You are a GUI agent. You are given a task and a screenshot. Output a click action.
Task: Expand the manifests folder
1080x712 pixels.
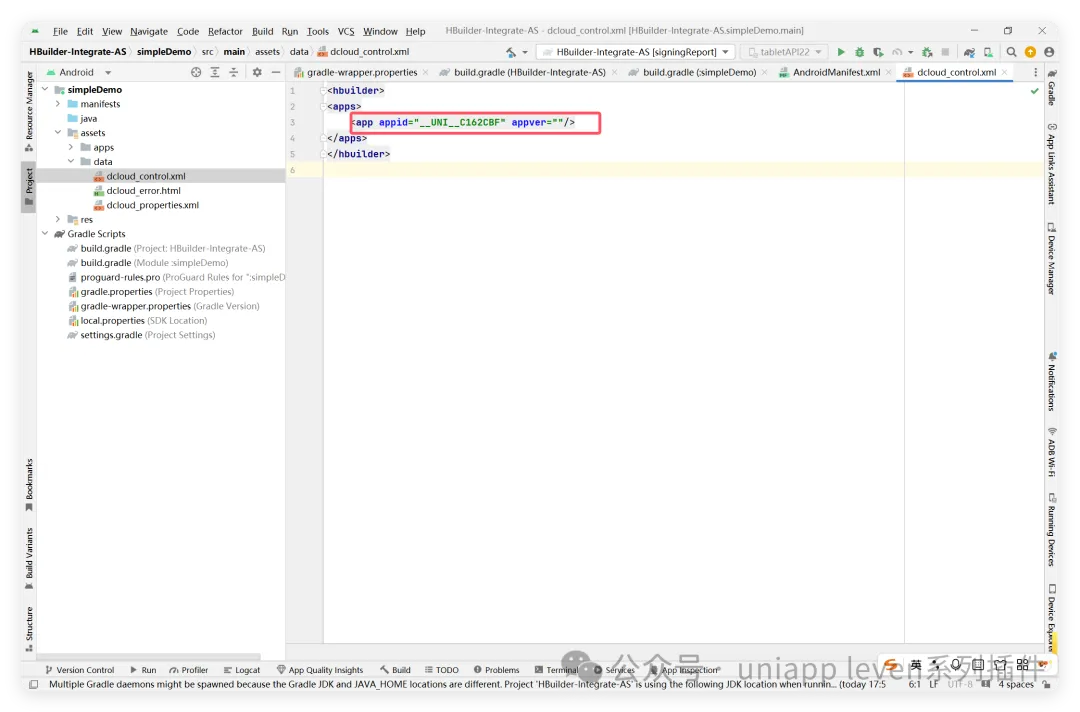pyautogui.click(x=58, y=104)
